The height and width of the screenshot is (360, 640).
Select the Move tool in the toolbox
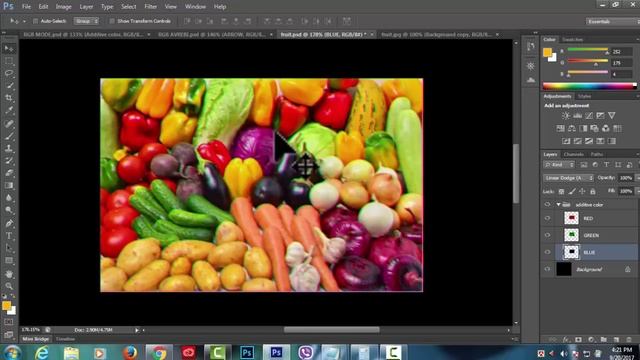tap(9, 49)
